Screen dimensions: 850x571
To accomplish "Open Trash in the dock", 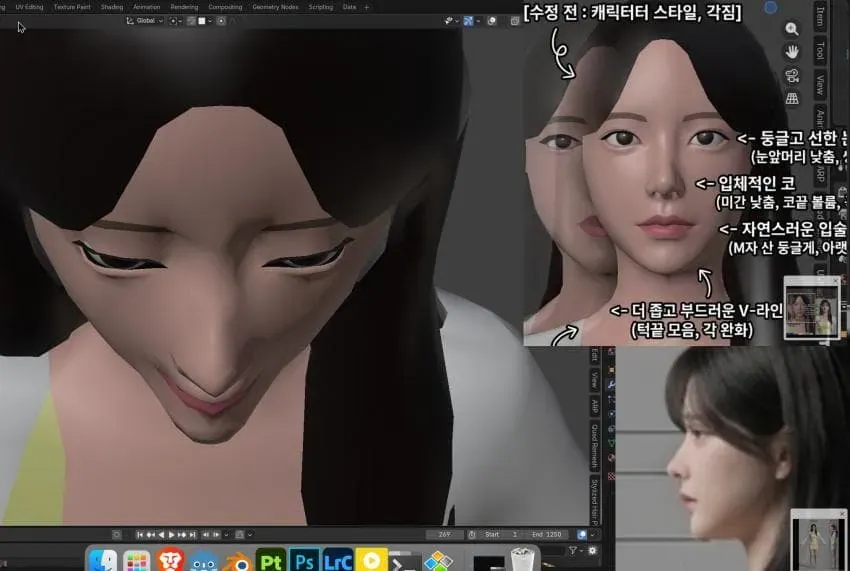I will click(x=523, y=560).
